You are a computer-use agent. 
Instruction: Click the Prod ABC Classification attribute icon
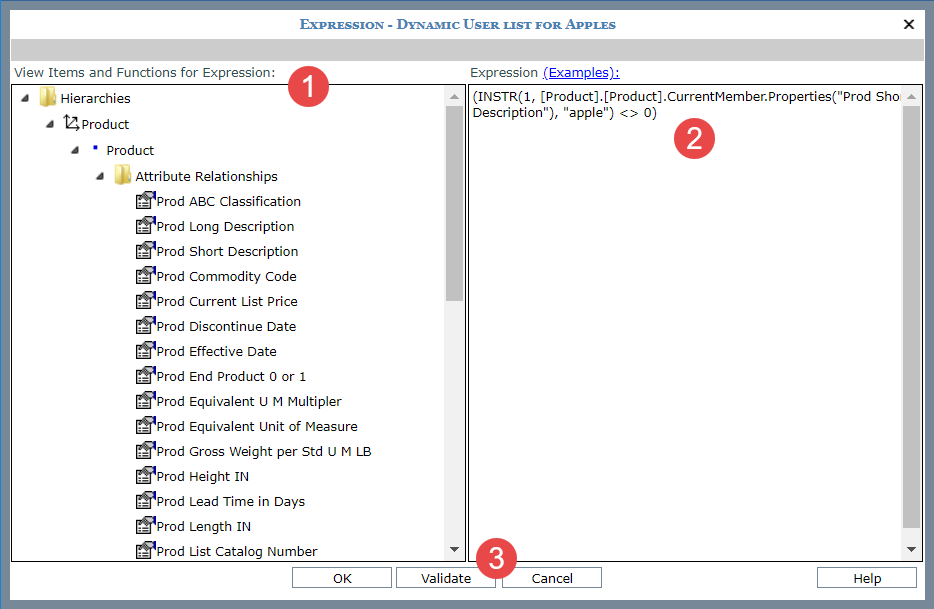tap(144, 201)
